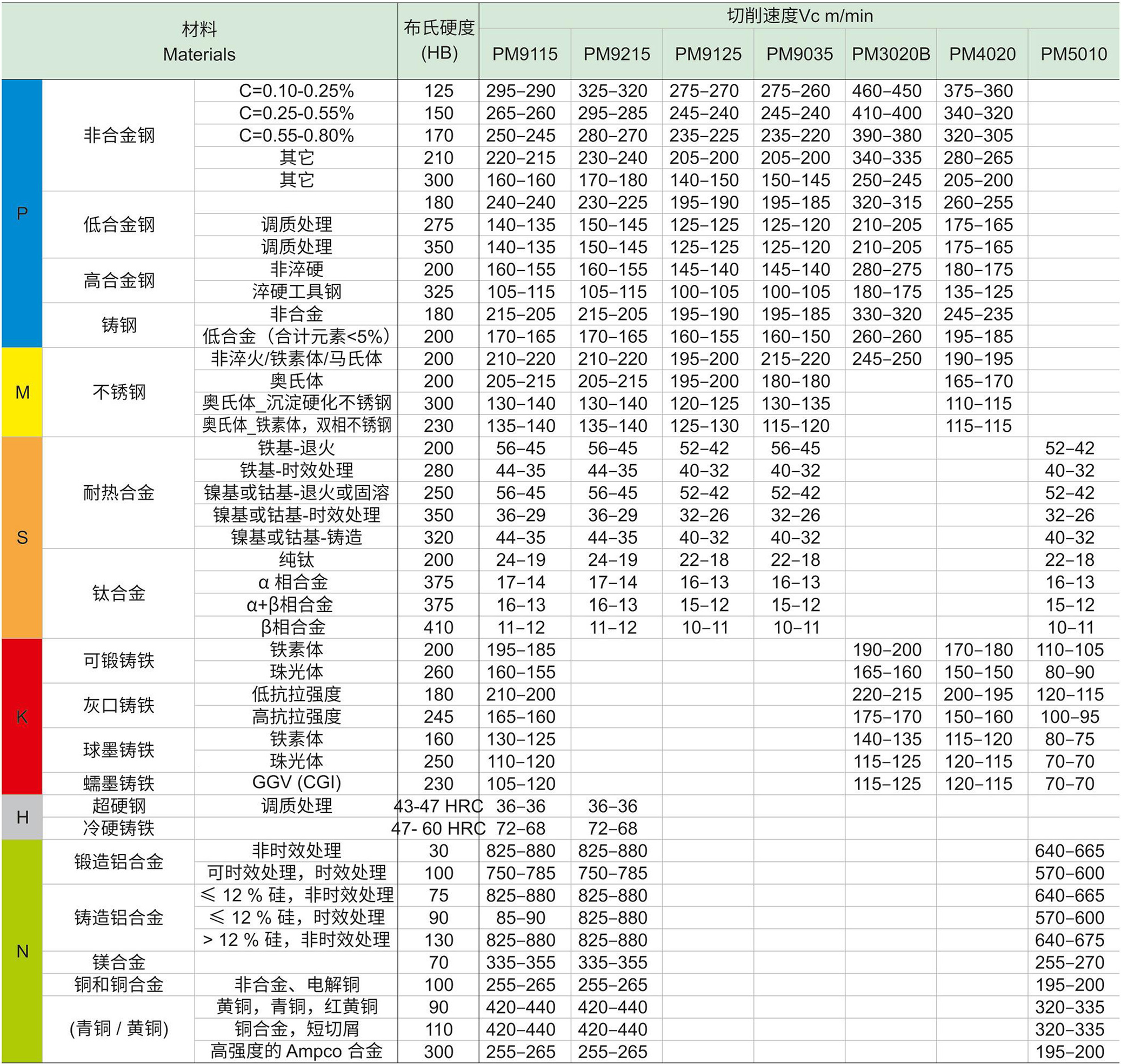Click the 锻造铝合金 material group

118,861
